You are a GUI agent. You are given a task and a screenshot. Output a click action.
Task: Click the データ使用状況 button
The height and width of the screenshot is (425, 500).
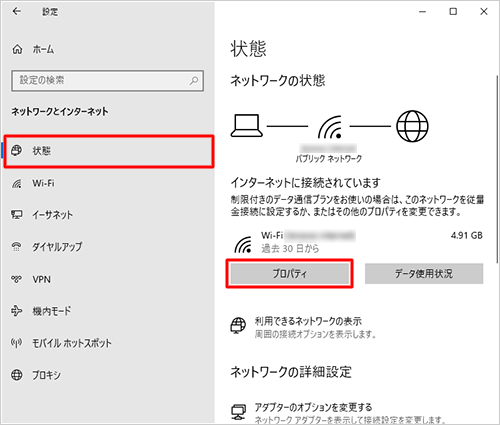click(x=424, y=274)
